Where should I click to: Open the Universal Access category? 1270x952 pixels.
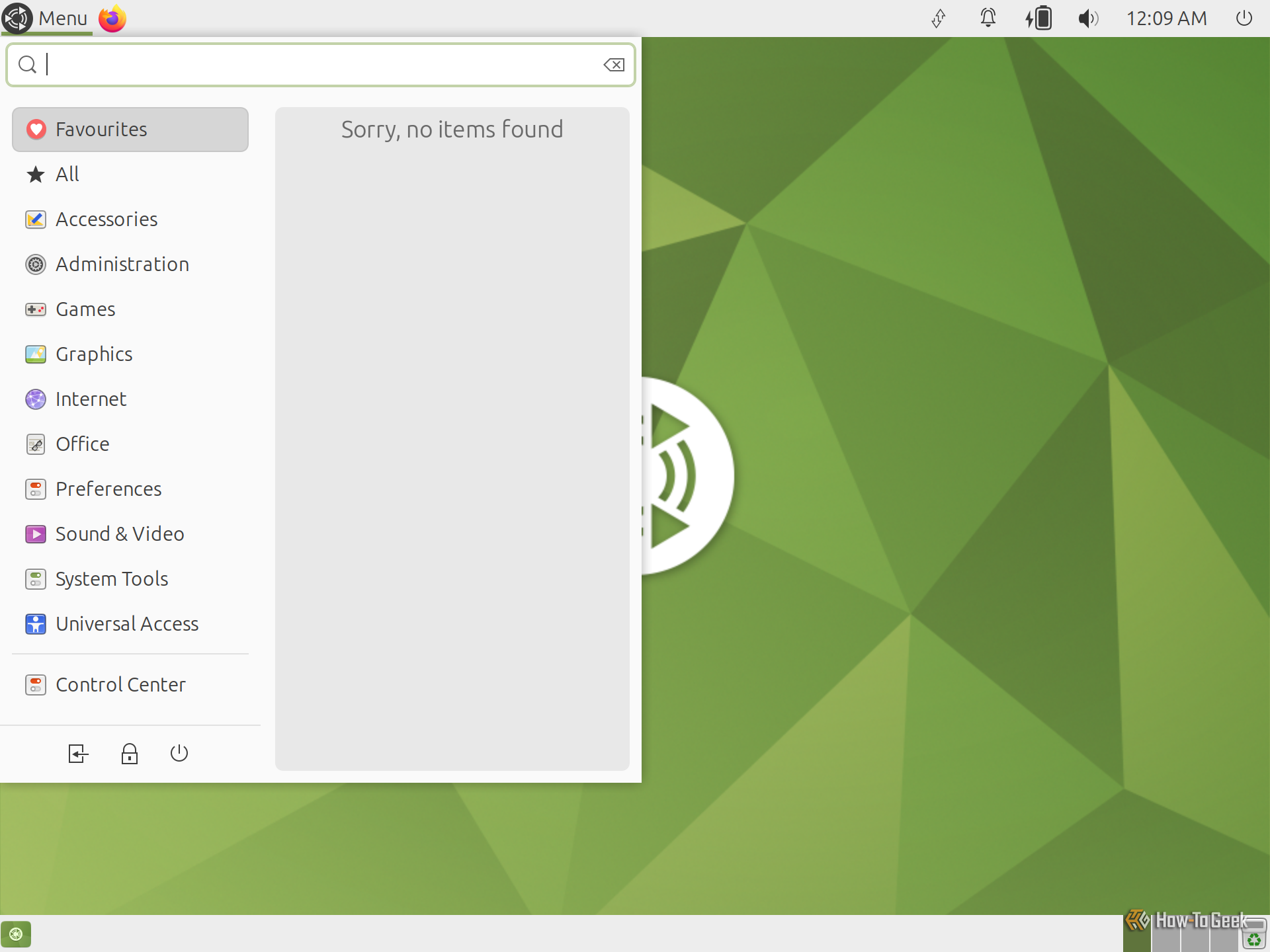coord(130,624)
